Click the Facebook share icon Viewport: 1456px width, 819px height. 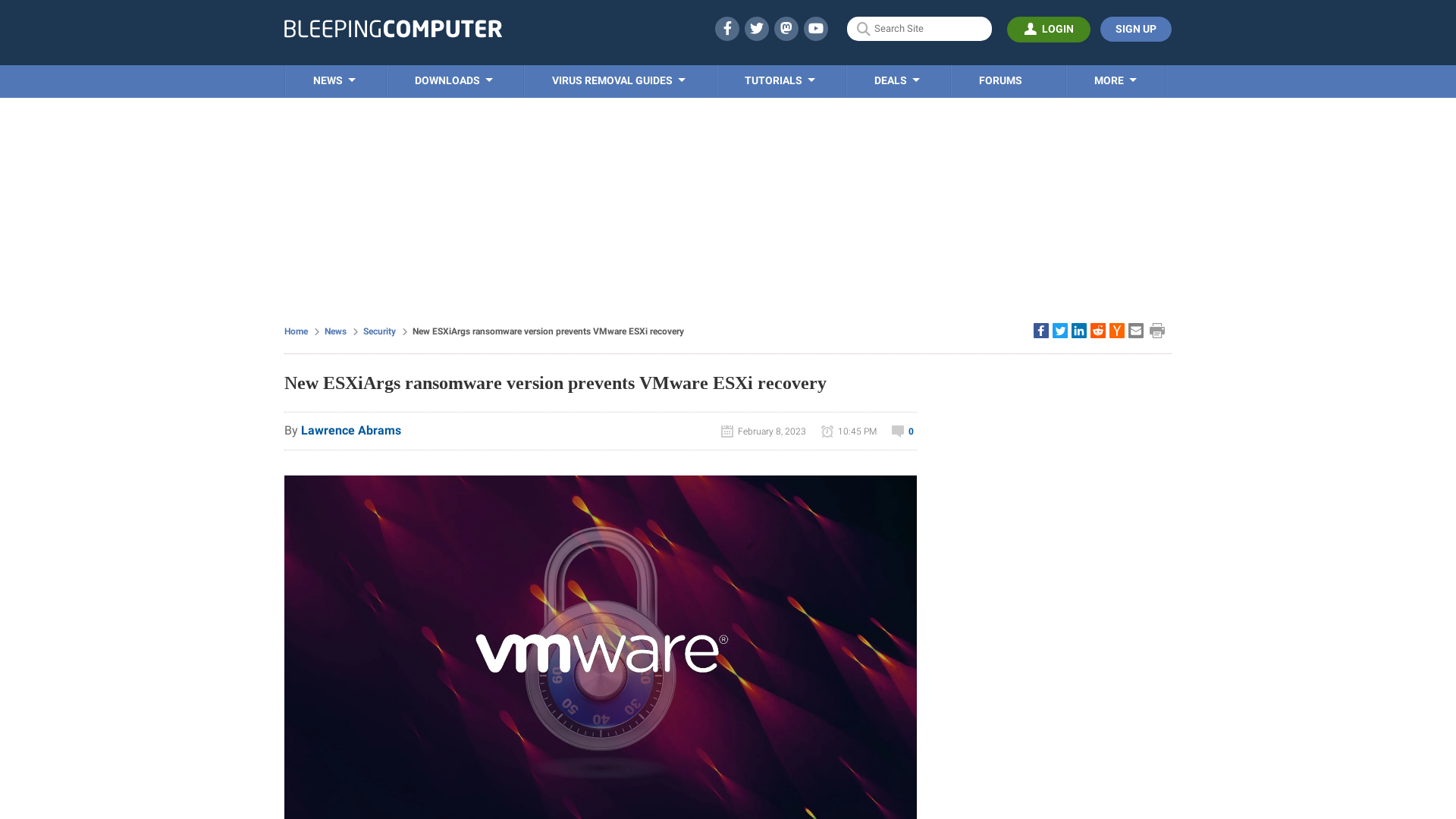(1040, 330)
